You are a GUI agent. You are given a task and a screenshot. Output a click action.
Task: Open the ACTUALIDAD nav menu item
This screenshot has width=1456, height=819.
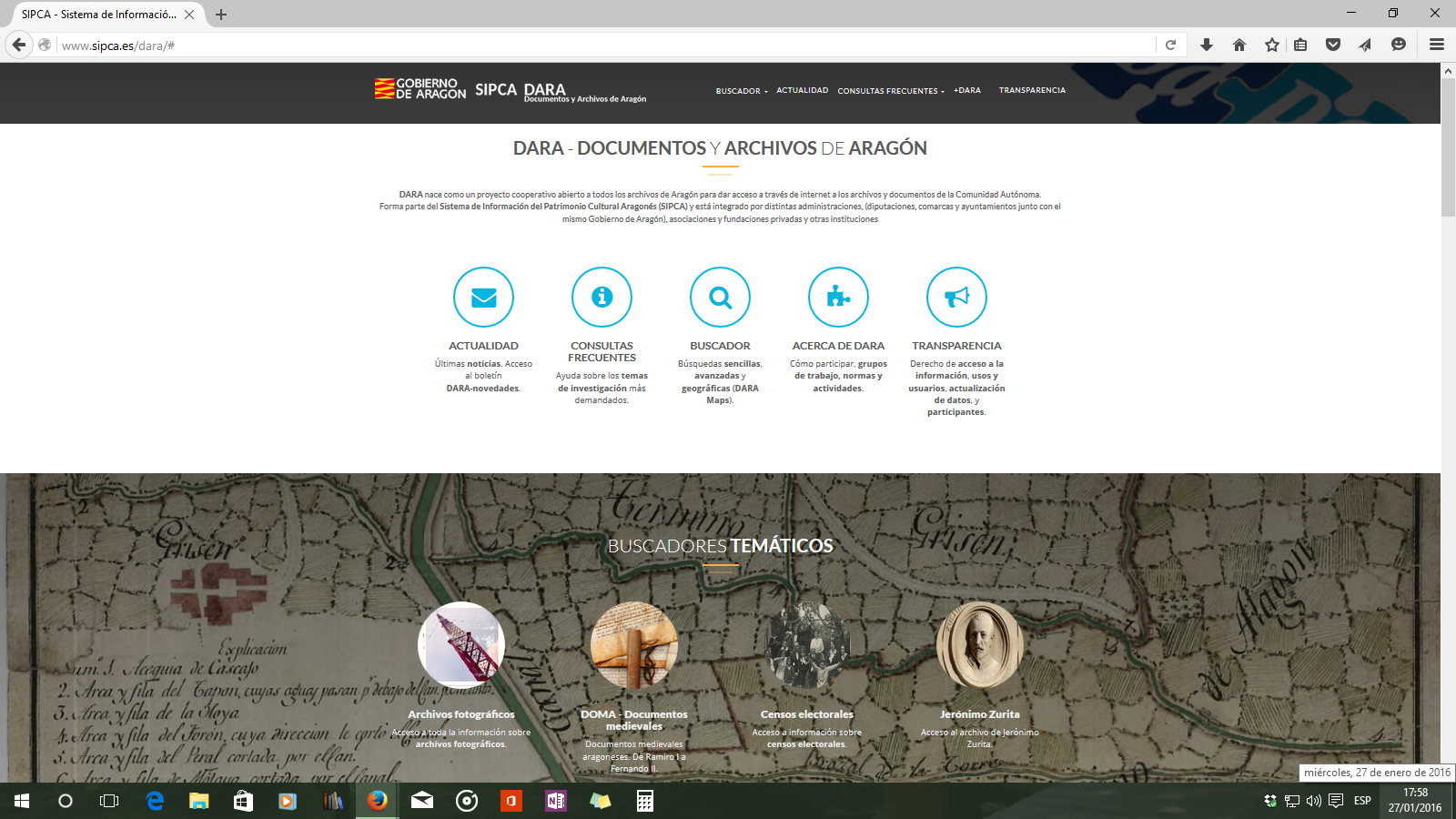tap(803, 90)
